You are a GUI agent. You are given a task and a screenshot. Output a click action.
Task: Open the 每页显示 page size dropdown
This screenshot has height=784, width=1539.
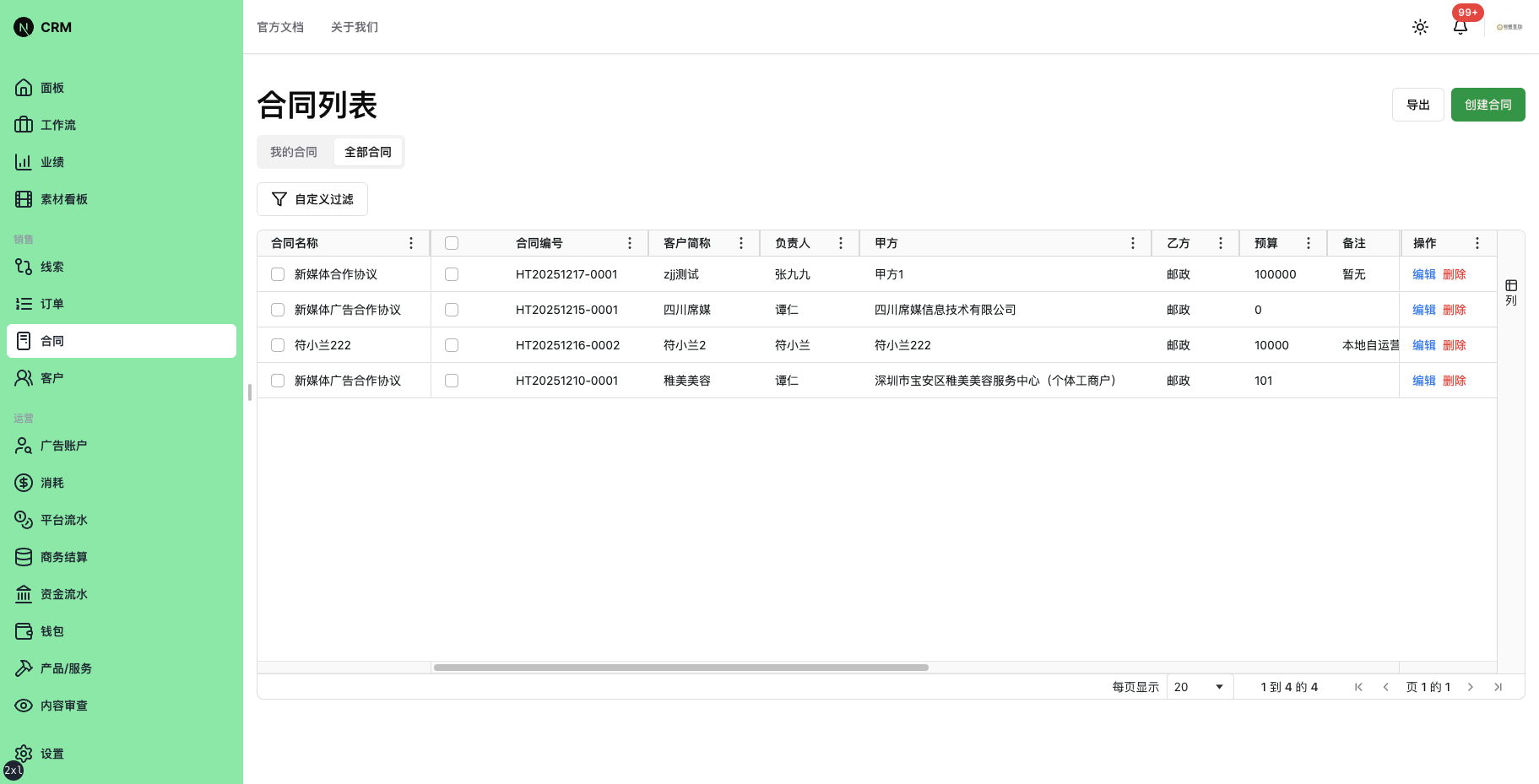pyautogui.click(x=1199, y=686)
